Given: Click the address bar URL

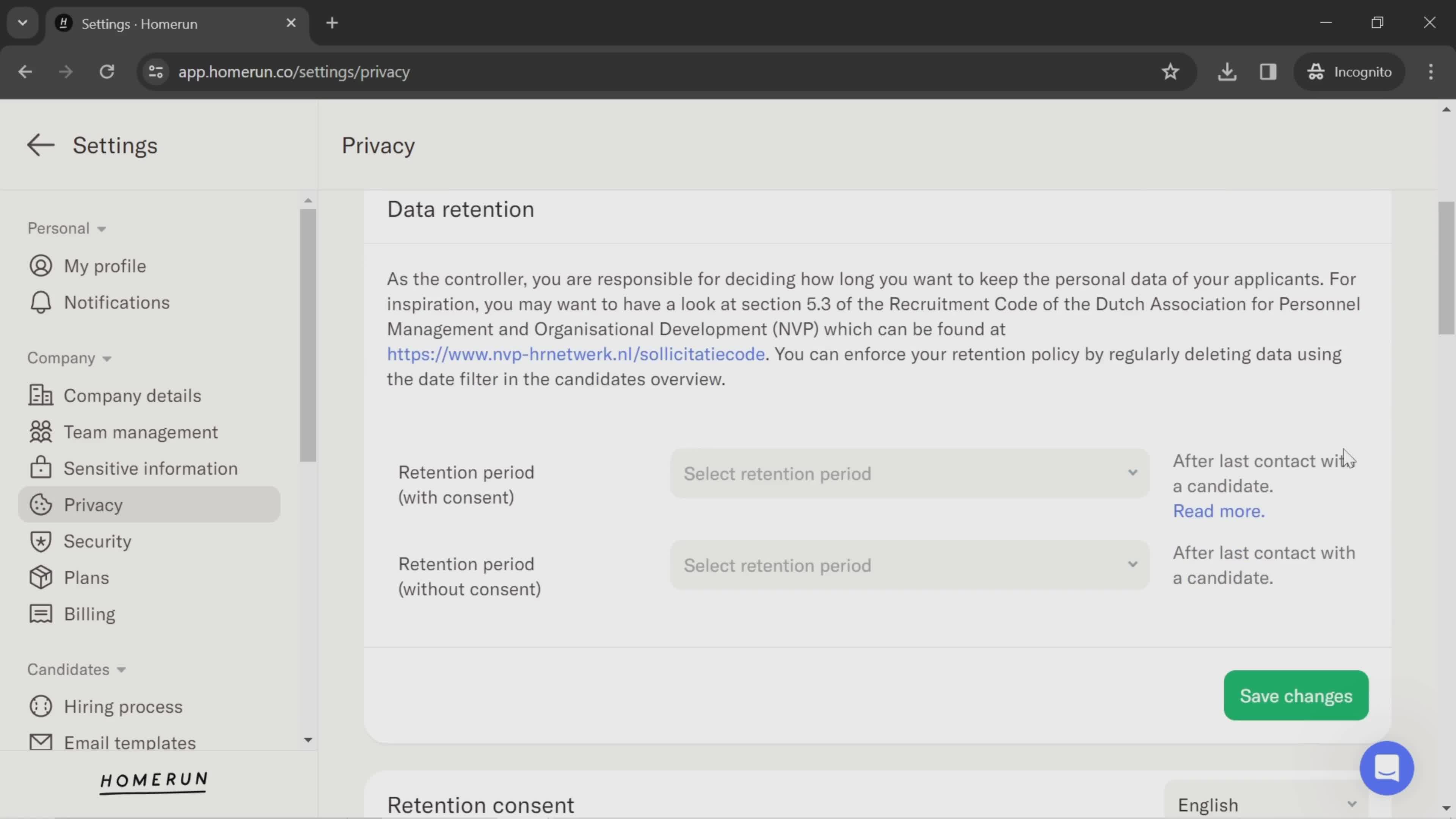Looking at the screenshot, I should point(294,72).
